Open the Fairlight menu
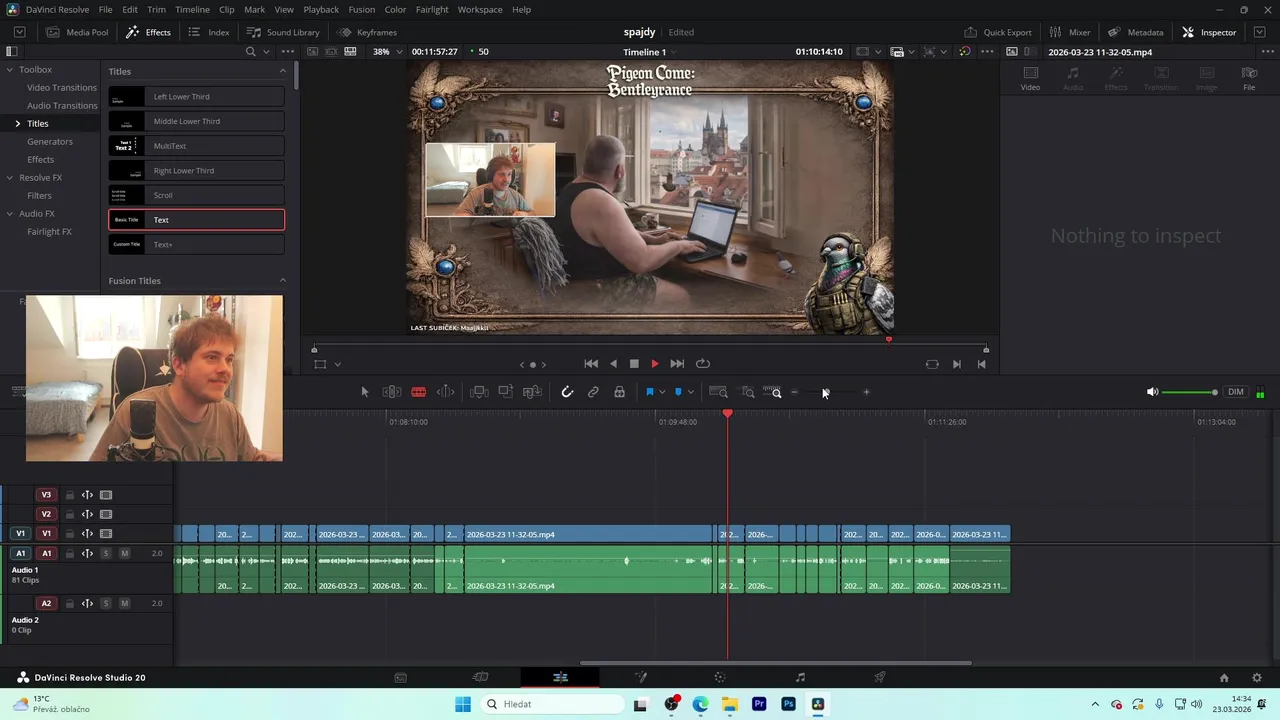 [x=432, y=9]
